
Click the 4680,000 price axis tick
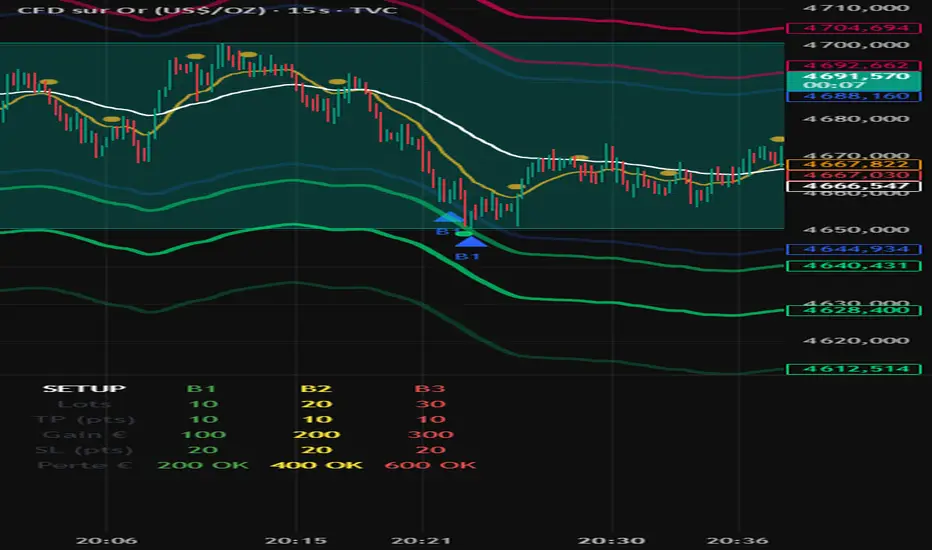pyautogui.click(x=856, y=118)
